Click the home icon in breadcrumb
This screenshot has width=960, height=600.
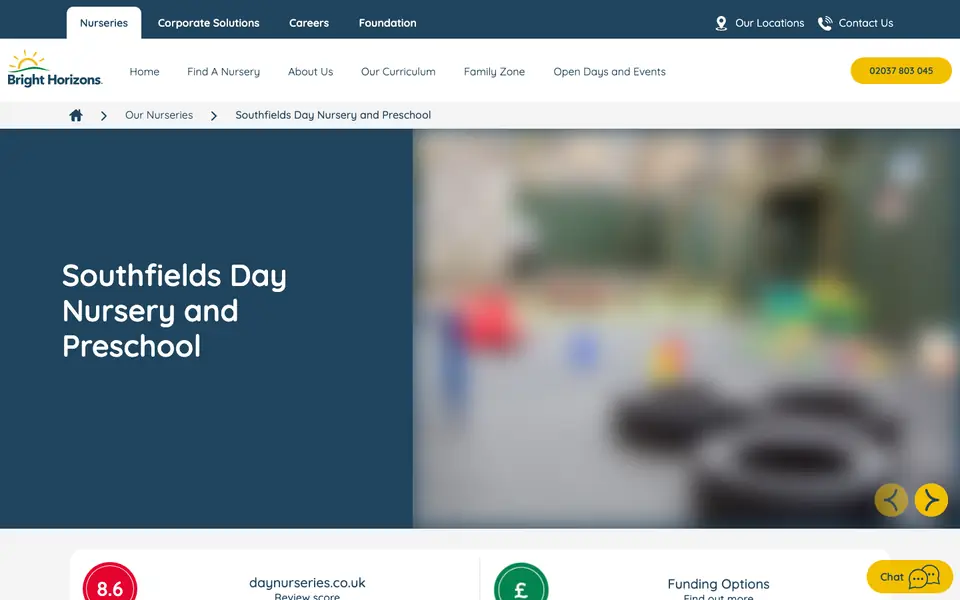click(76, 115)
